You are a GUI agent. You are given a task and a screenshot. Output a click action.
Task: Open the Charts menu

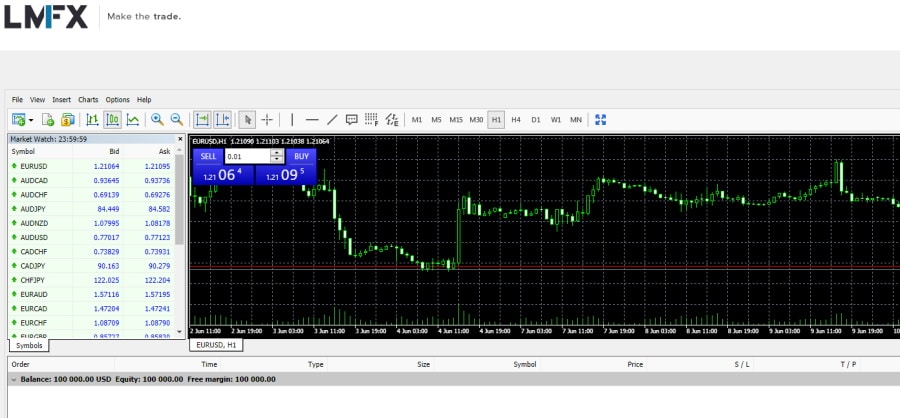88,99
